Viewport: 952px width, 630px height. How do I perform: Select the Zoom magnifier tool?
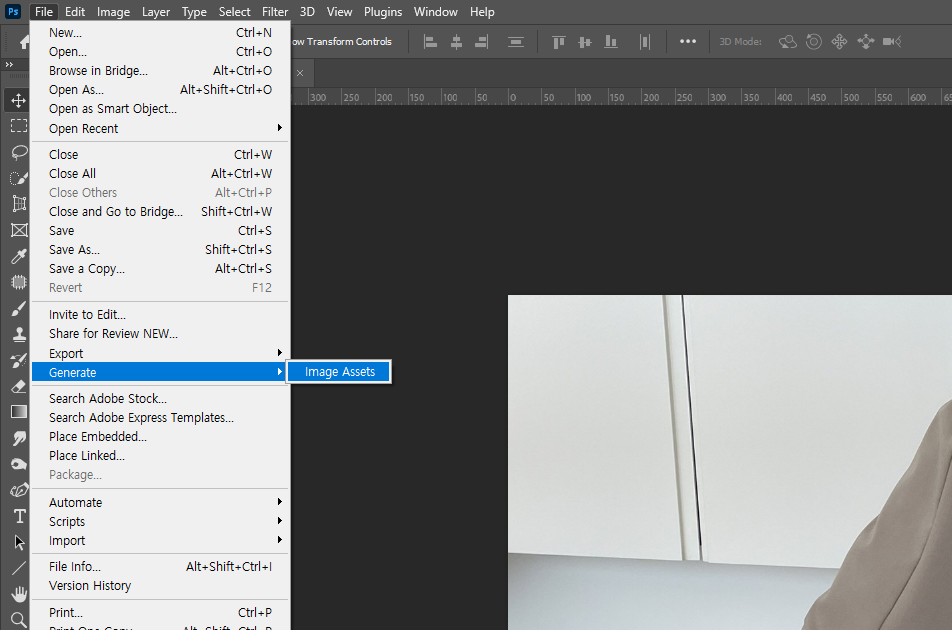pyautogui.click(x=18, y=620)
